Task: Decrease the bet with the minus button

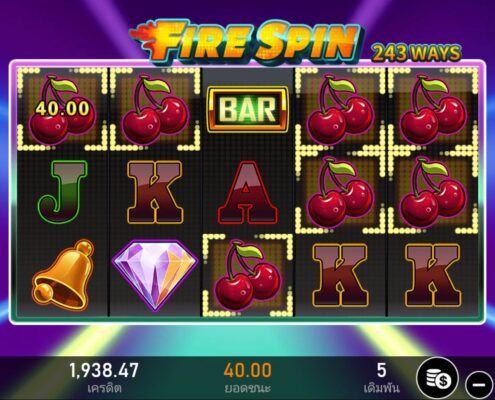Action: (479, 384)
